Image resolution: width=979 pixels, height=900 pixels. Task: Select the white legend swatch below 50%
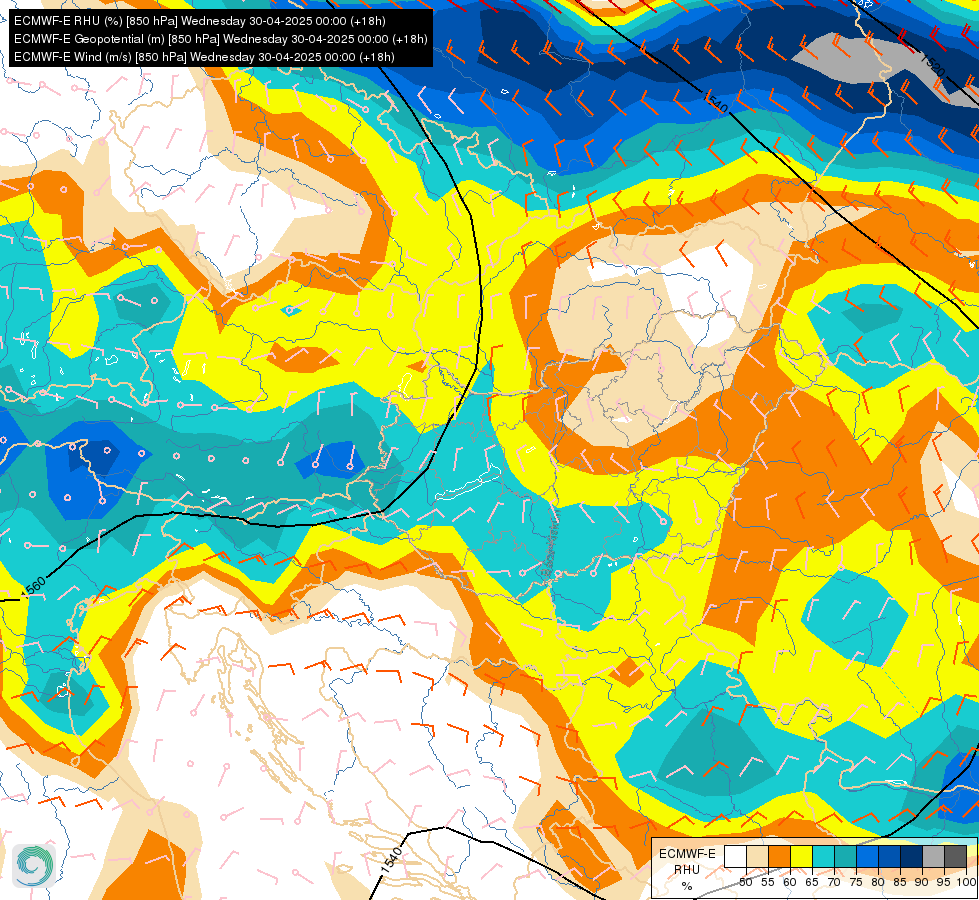pyautogui.click(x=735, y=856)
